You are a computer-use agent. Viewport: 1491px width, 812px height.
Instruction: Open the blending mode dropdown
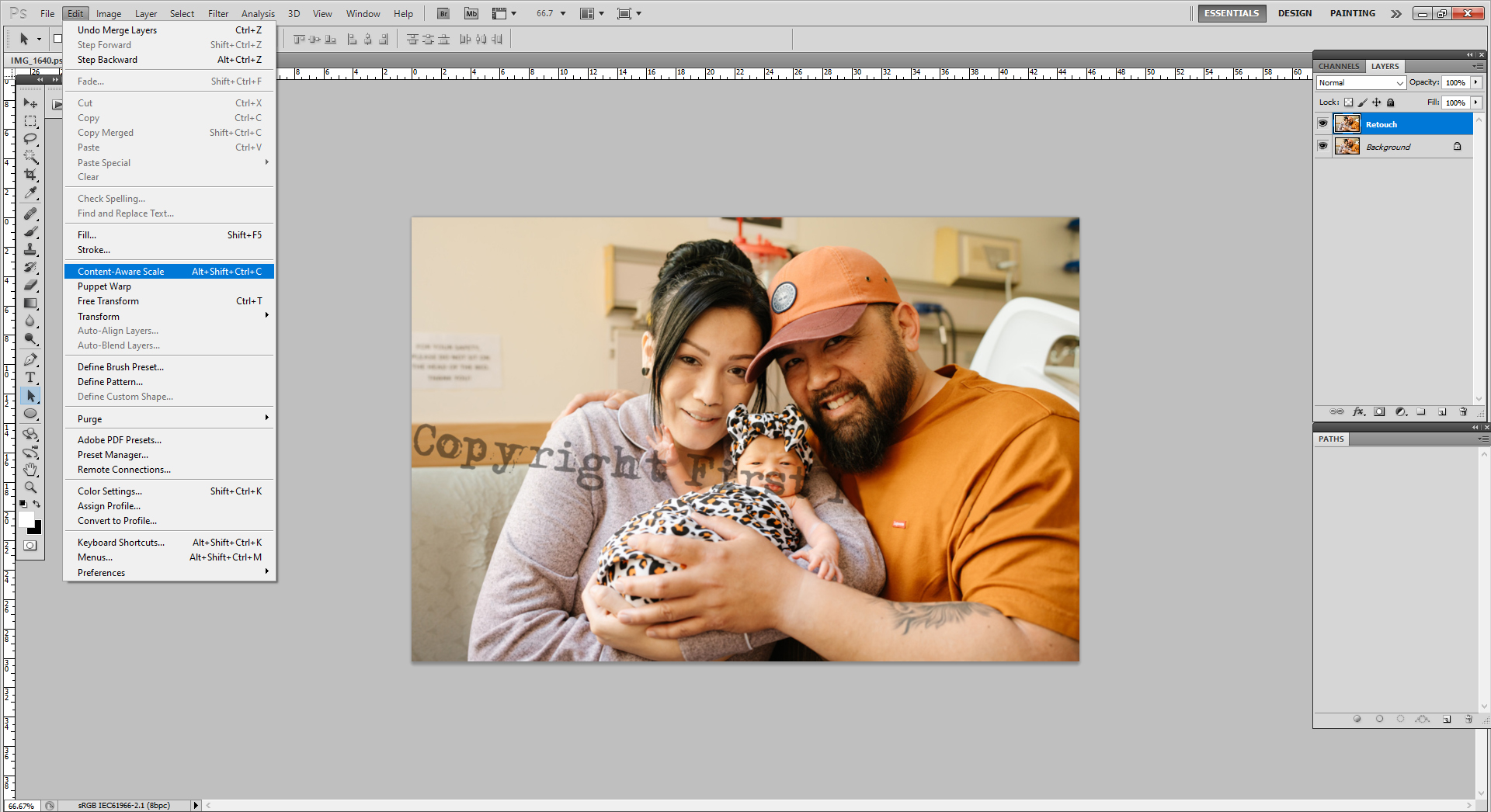point(1359,82)
